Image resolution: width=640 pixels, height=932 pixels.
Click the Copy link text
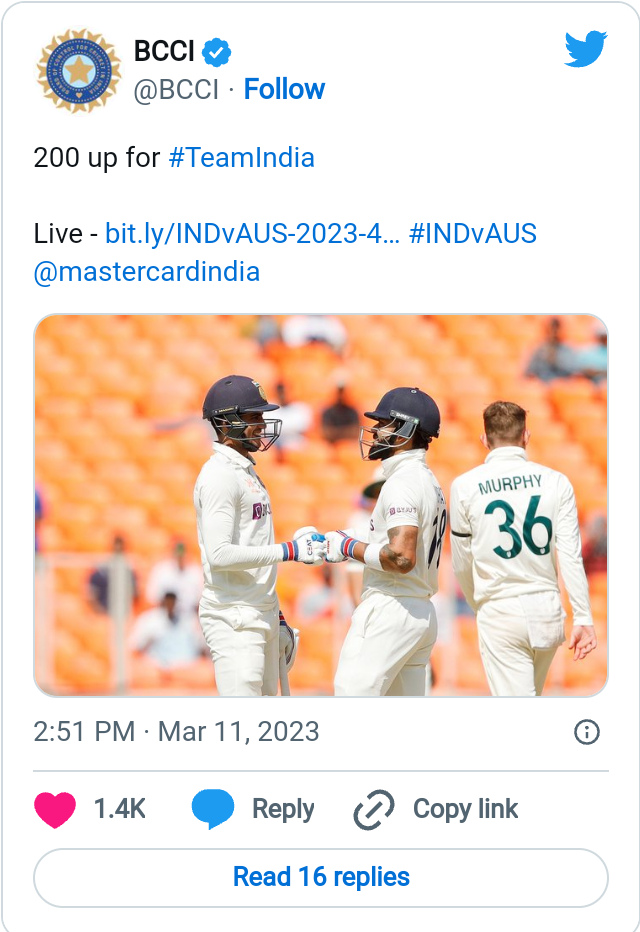(x=465, y=809)
